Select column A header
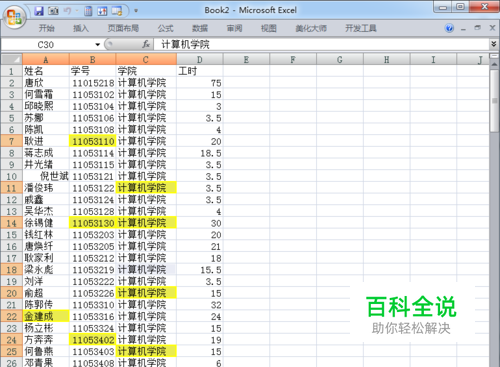 tap(46, 59)
